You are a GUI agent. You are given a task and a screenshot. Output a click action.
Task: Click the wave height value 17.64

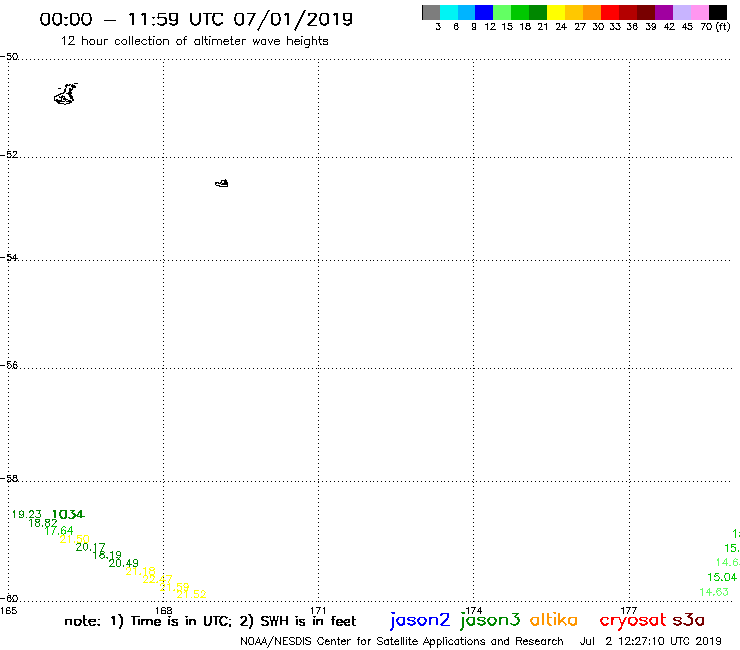point(59,531)
